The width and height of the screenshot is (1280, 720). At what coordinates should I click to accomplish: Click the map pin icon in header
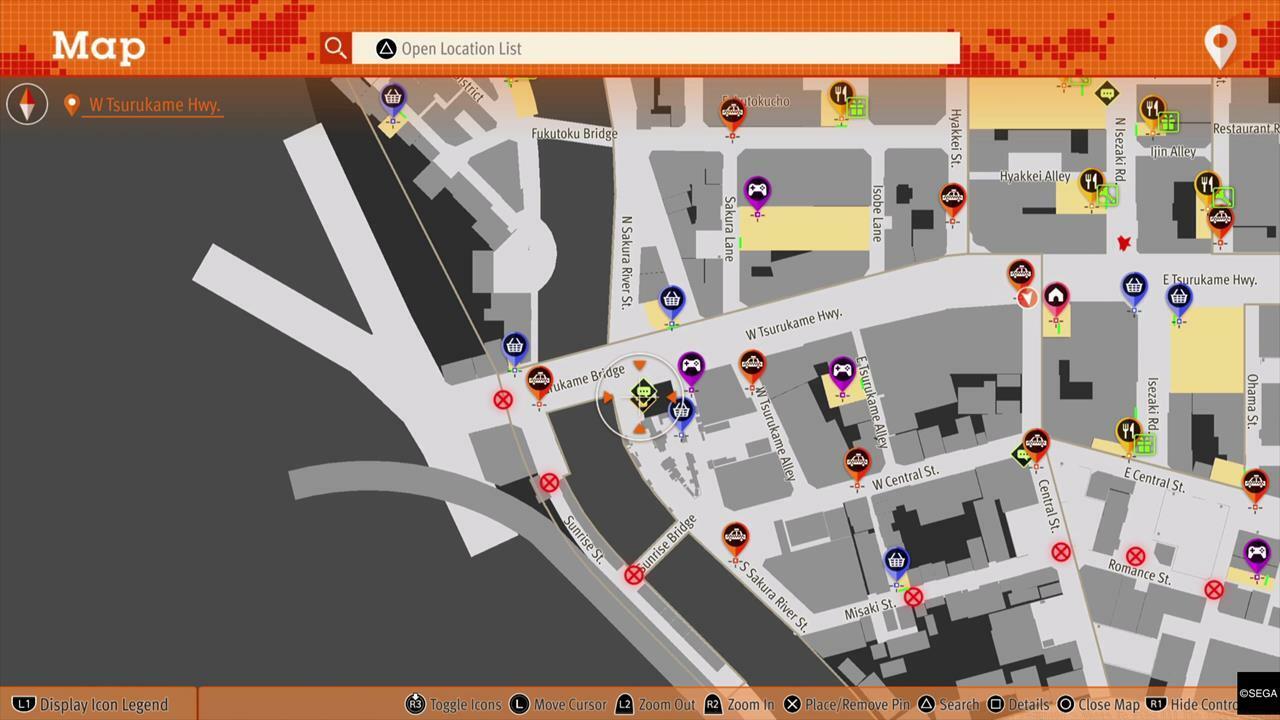click(x=1220, y=46)
